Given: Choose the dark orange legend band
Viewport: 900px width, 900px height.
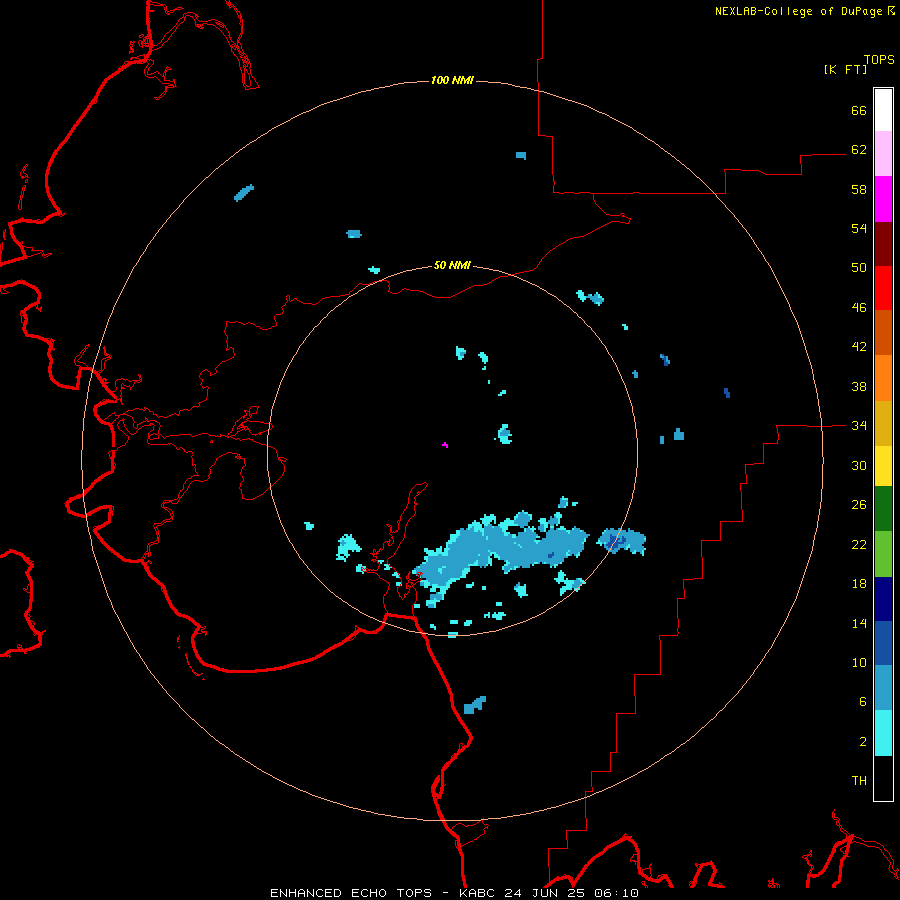Looking at the screenshot, I should click(883, 332).
